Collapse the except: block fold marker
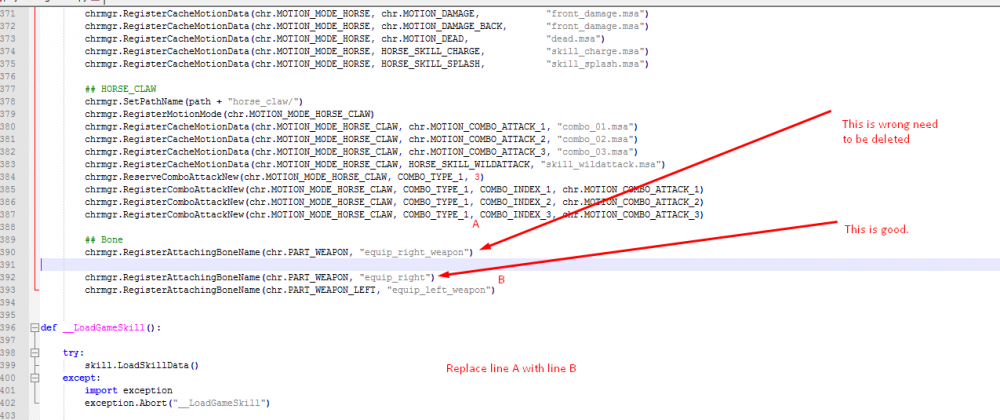 pyautogui.click(x=34, y=378)
